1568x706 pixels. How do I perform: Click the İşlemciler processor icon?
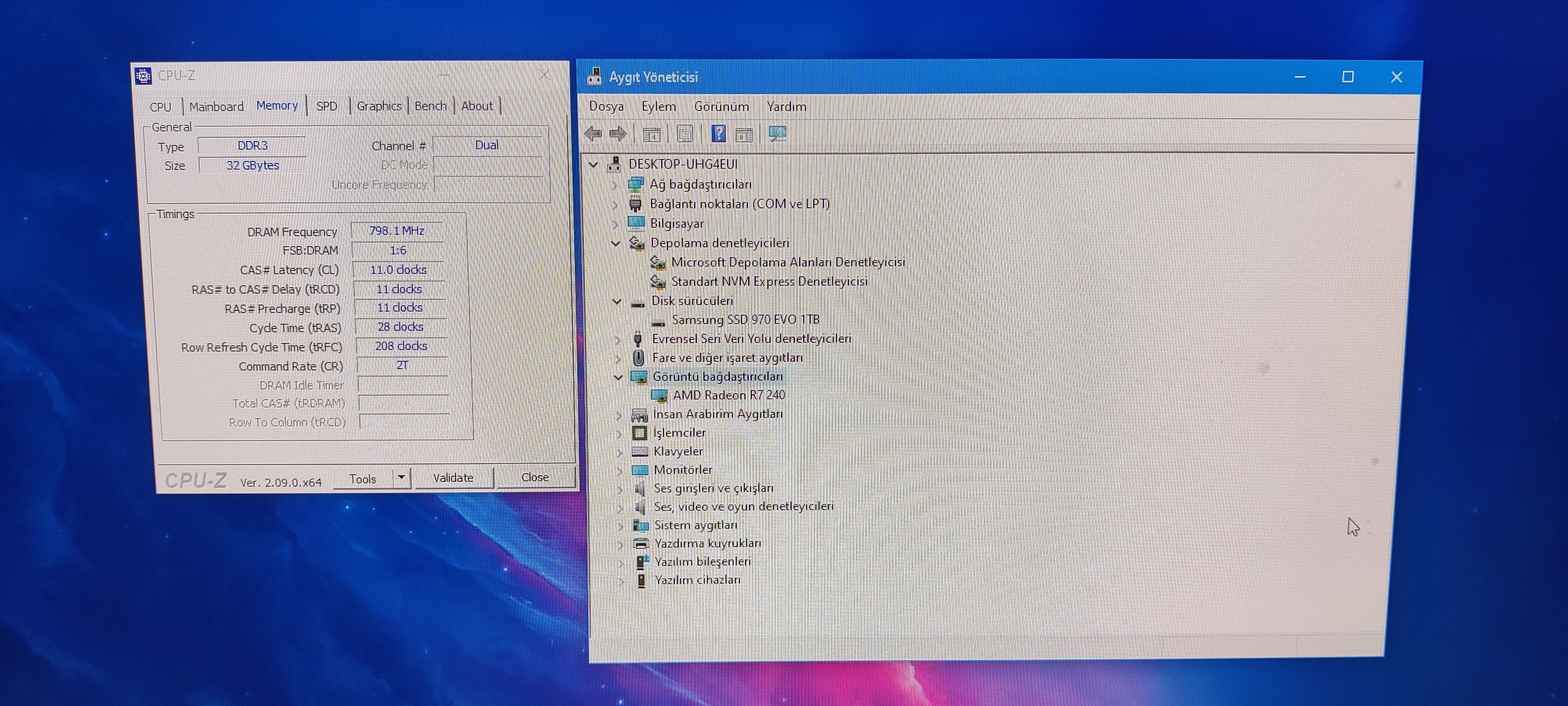[x=640, y=433]
